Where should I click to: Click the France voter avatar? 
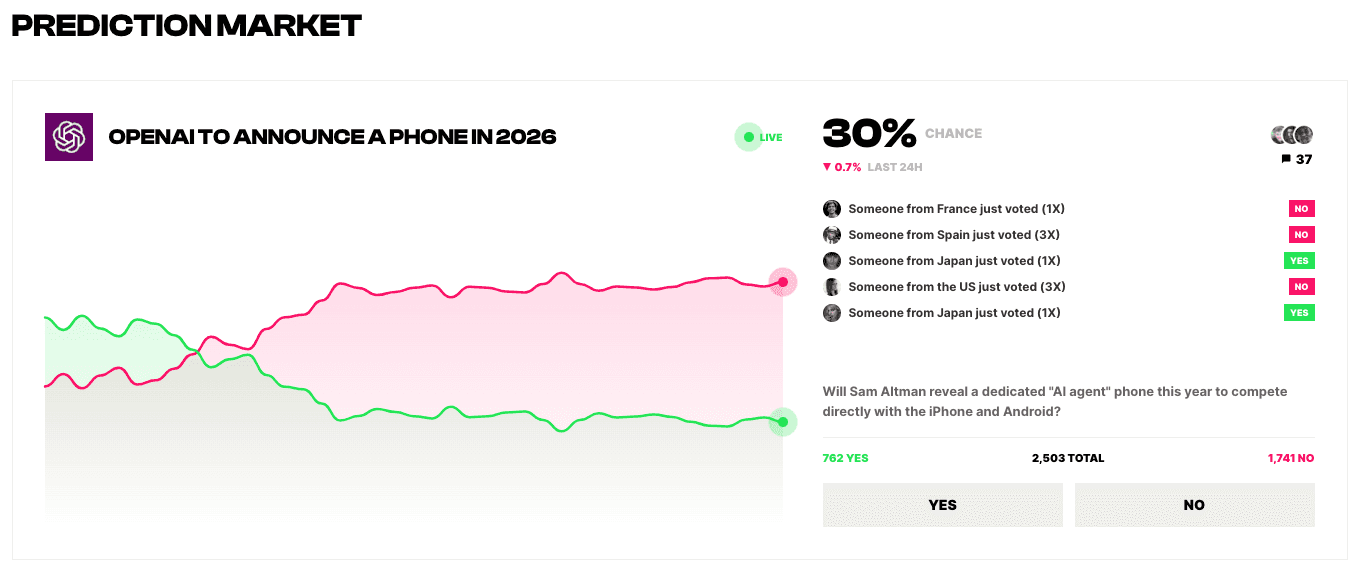pos(832,209)
